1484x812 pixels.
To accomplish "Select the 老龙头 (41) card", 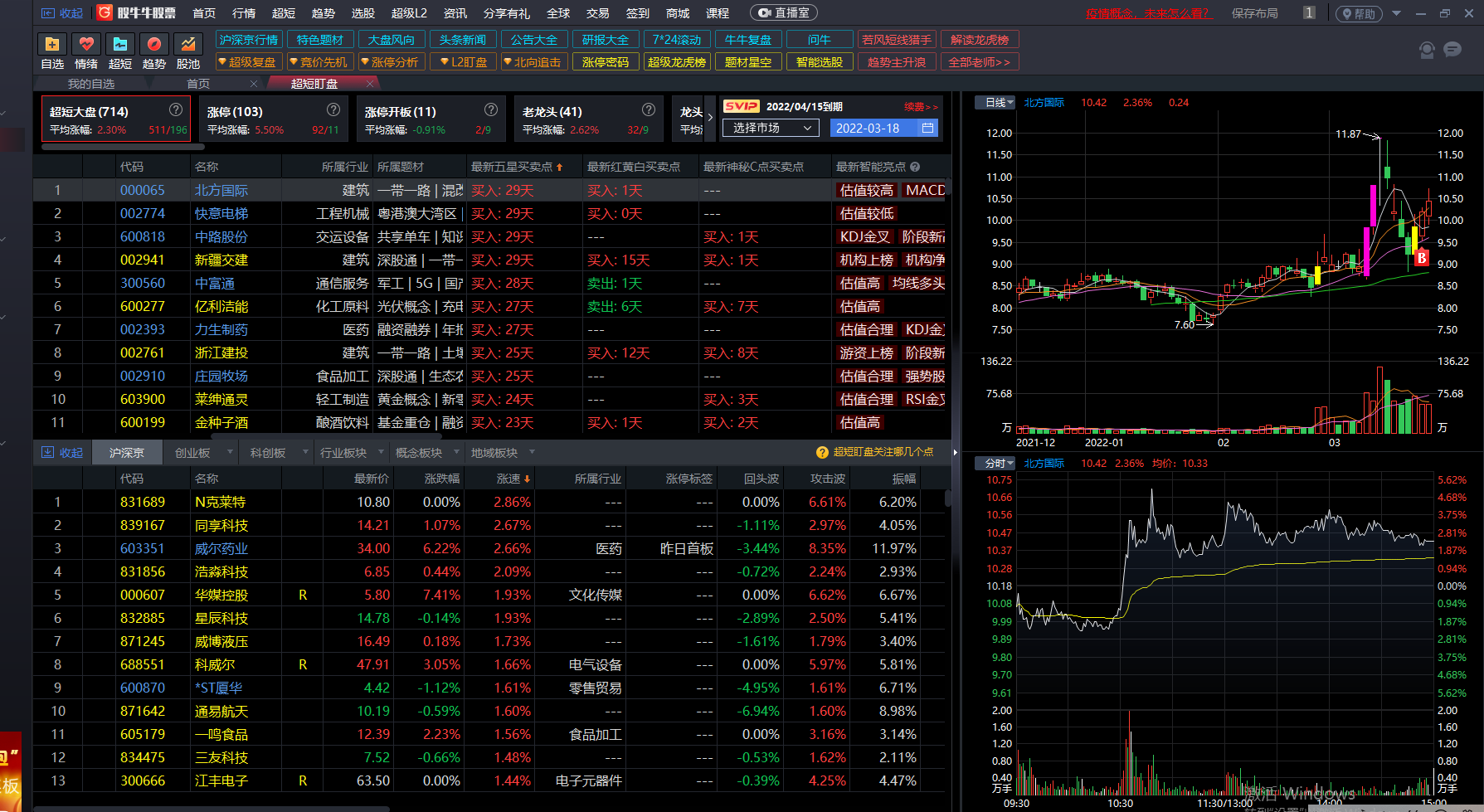I will click(x=589, y=119).
